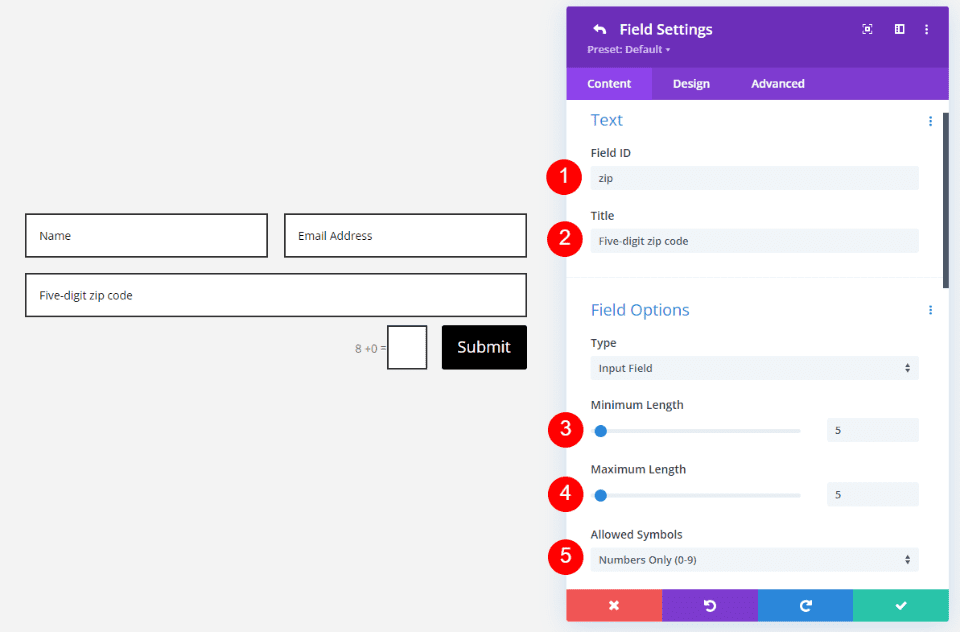960x632 pixels.
Task: Toggle the split view layout icon
Action: [898, 29]
